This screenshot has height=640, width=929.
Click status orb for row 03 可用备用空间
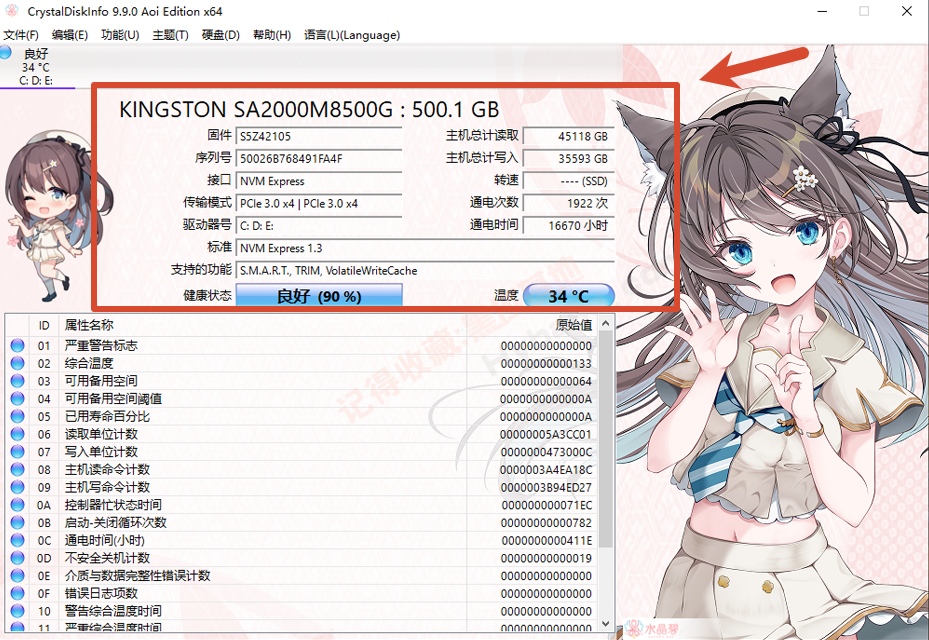17,381
